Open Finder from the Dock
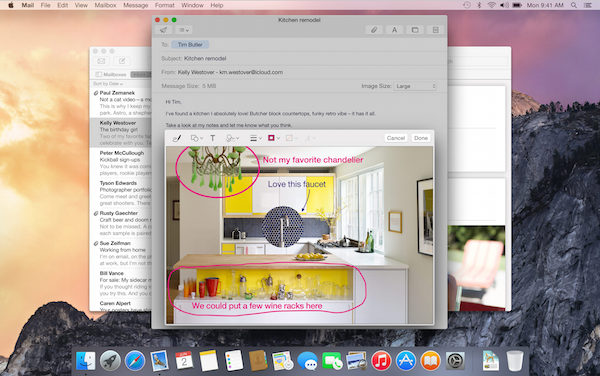Image resolution: width=600 pixels, height=376 pixels. 85,361
